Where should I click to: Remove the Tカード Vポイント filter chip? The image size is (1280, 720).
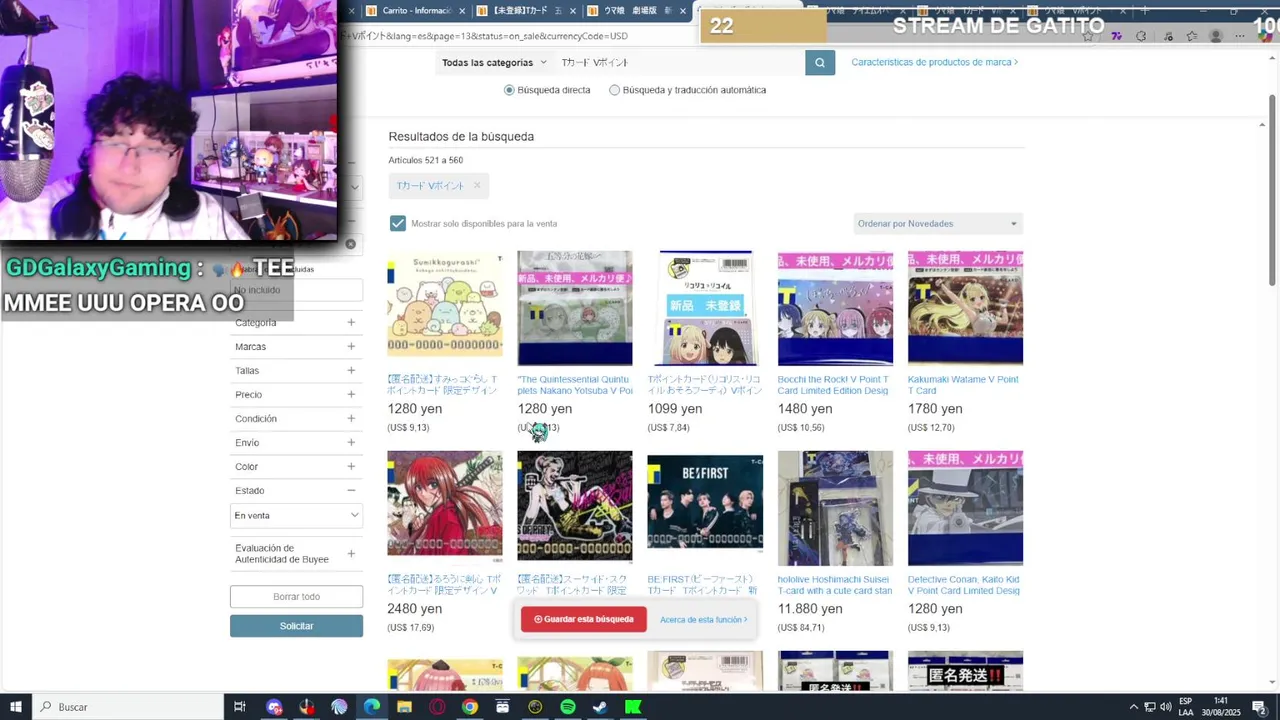coord(477,185)
